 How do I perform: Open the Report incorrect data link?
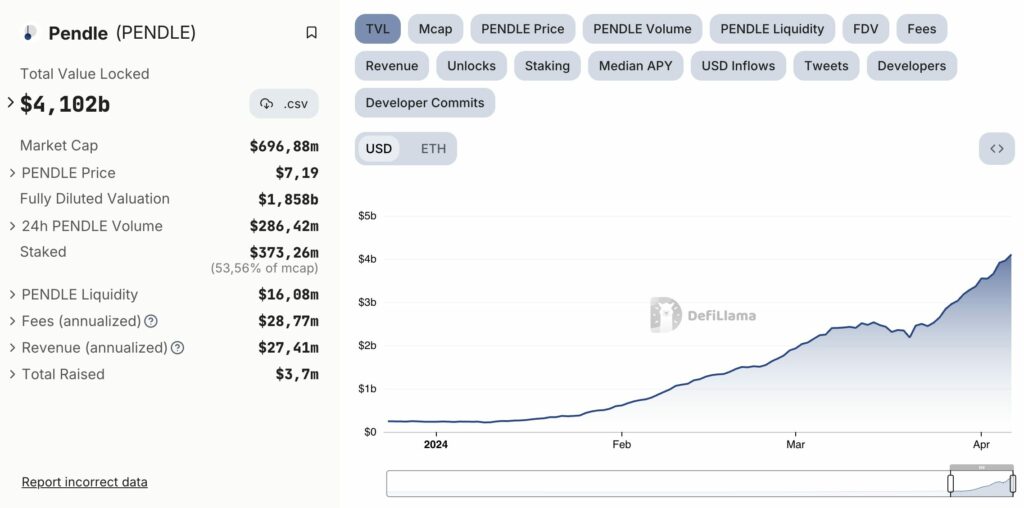click(84, 482)
